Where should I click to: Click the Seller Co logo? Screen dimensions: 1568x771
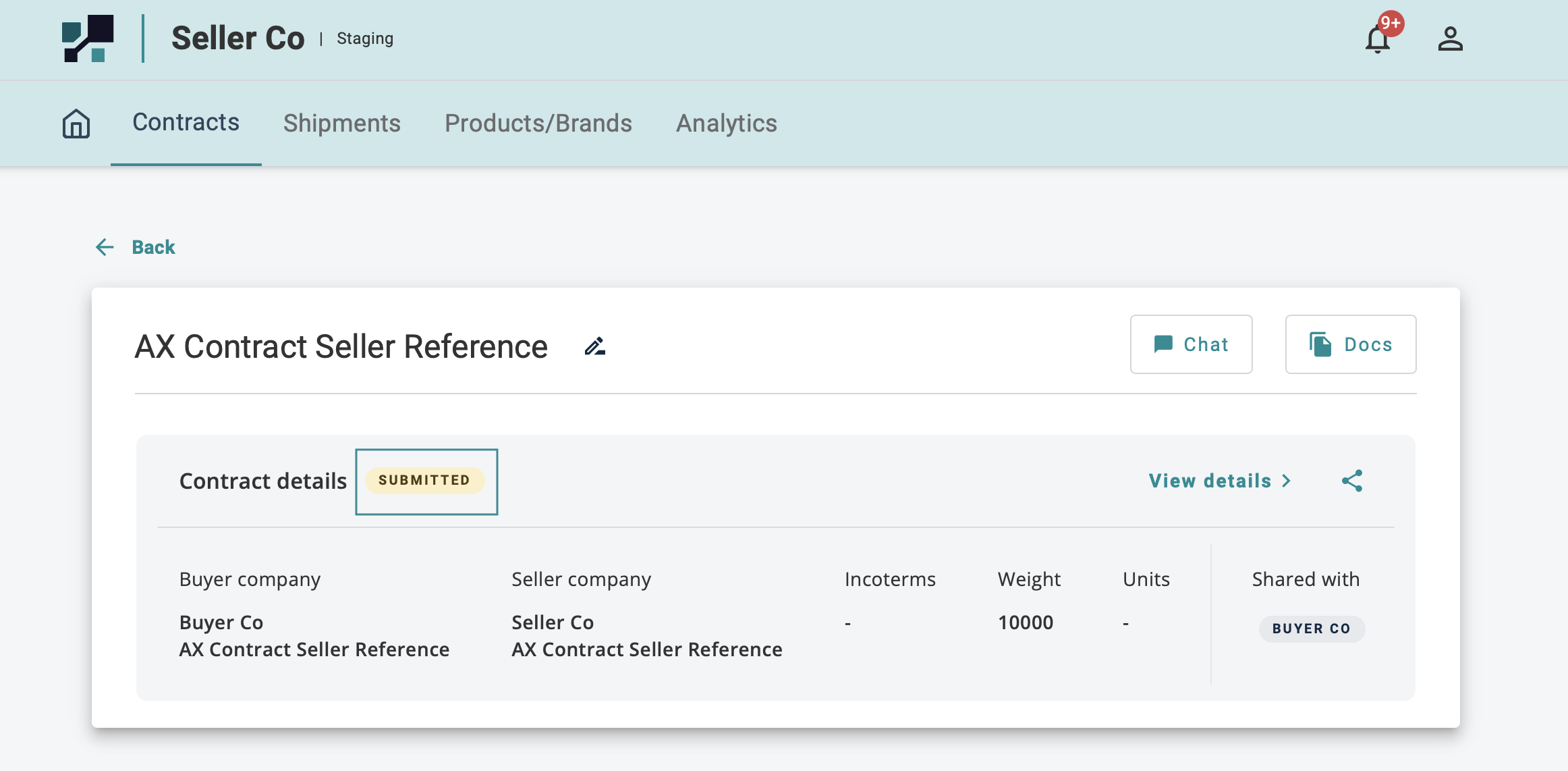coord(88,38)
